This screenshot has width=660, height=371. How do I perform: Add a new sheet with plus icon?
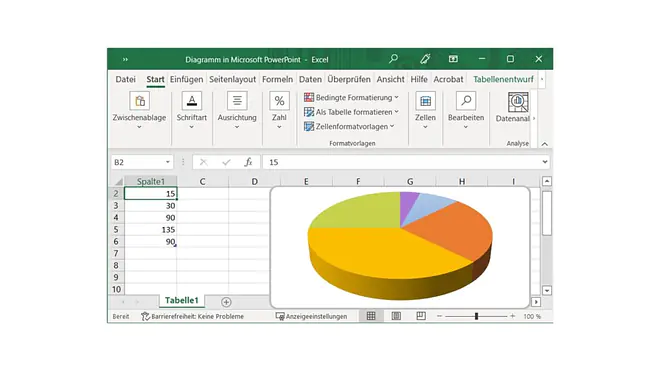click(226, 302)
